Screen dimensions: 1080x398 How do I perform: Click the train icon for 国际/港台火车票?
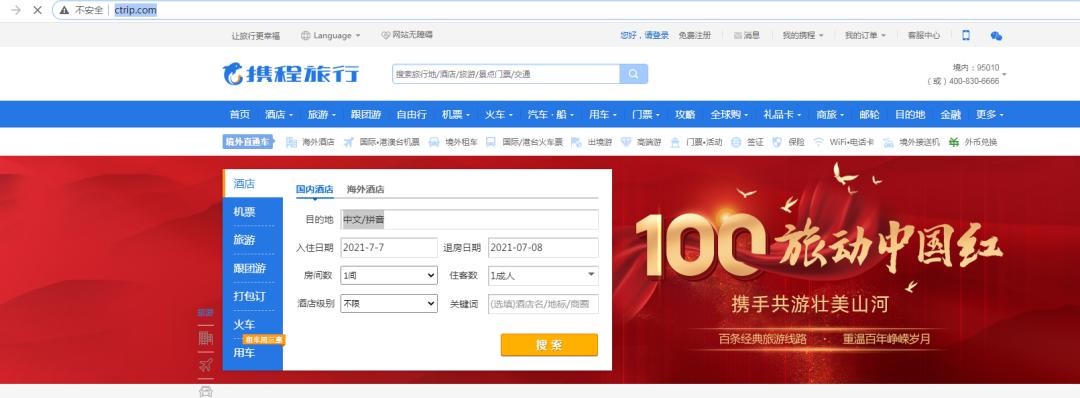(x=490, y=142)
